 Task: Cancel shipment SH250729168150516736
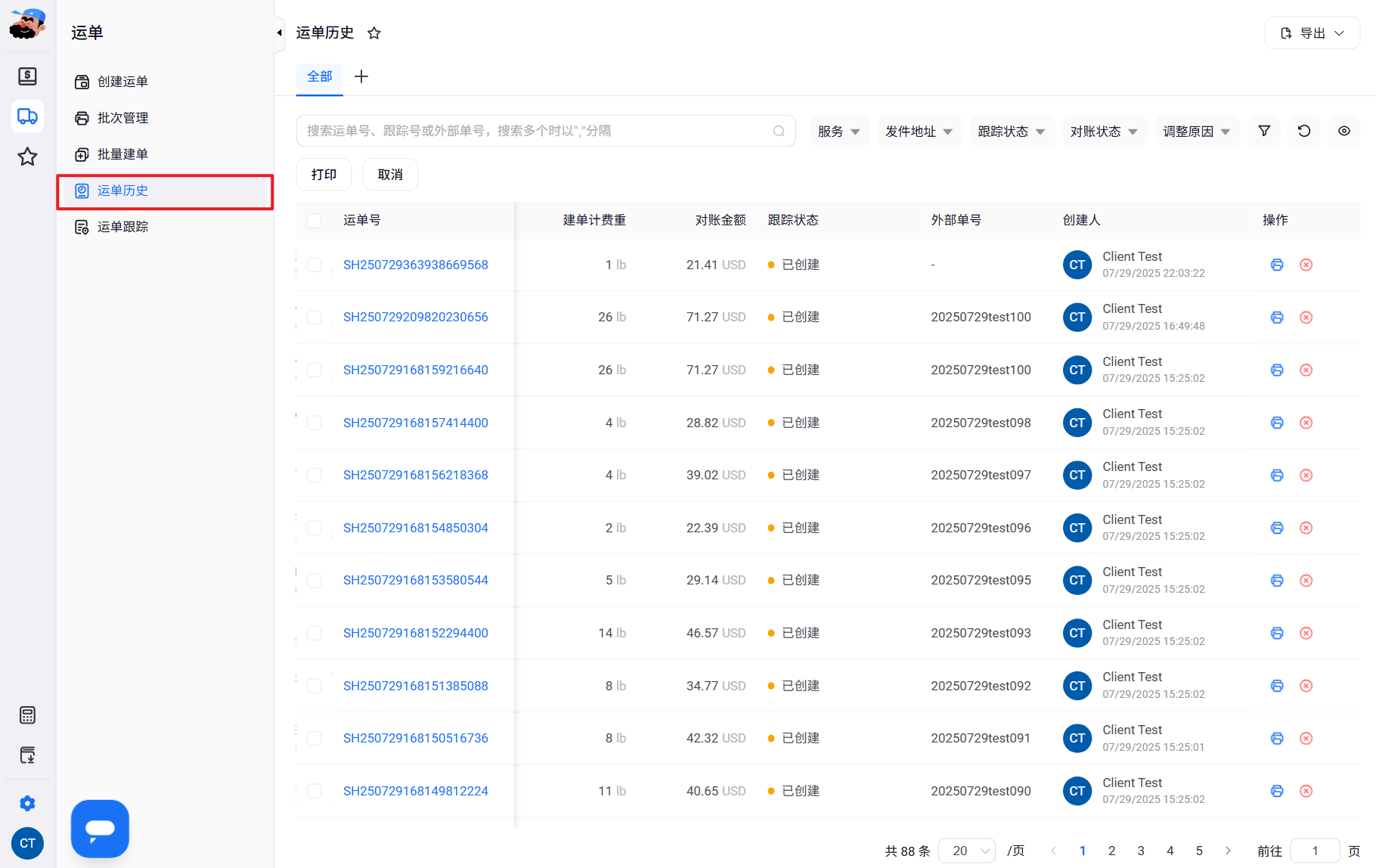pyautogui.click(x=1306, y=738)
